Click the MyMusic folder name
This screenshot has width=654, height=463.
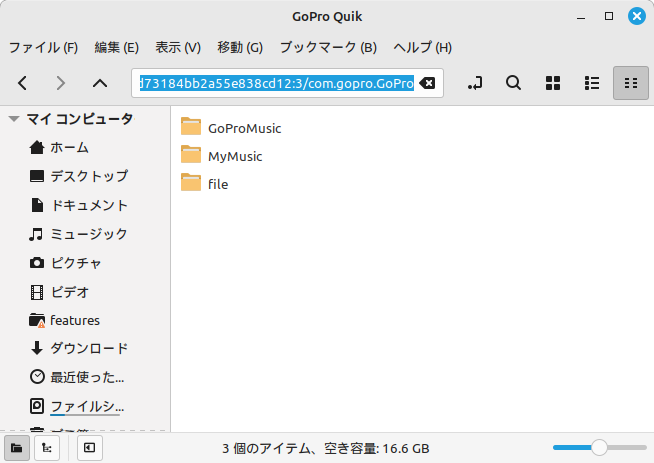tap(235, 156)
